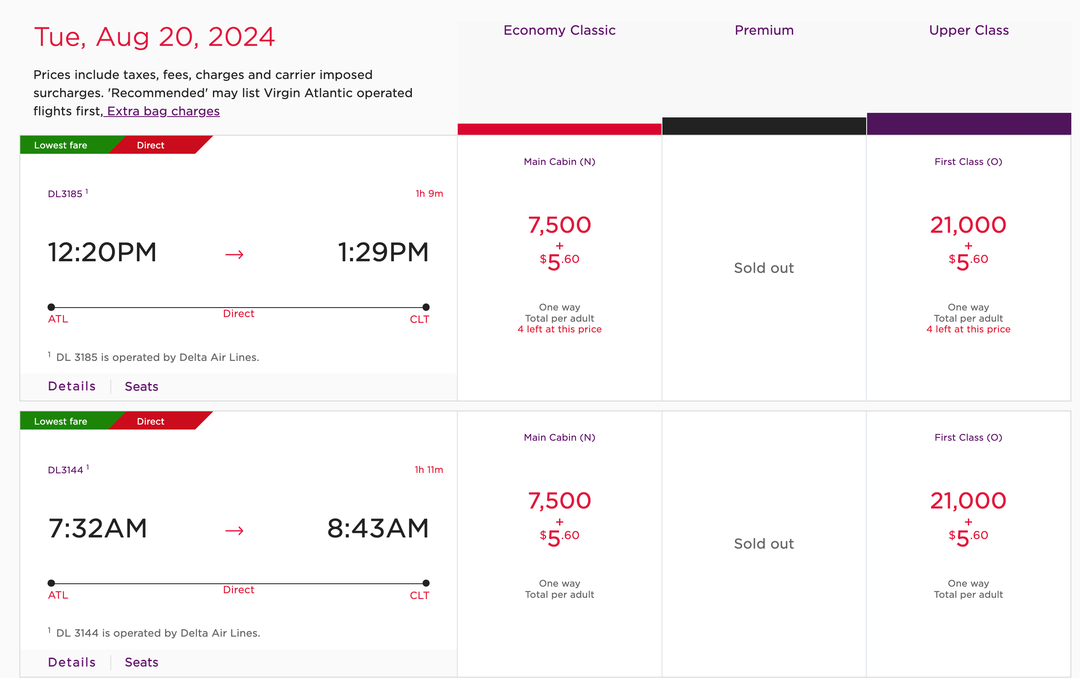Select the Premium Sold out cell for DL3185
This screenshot has width=1080, height=678.
pyautogui.click(x=763, y=267)
